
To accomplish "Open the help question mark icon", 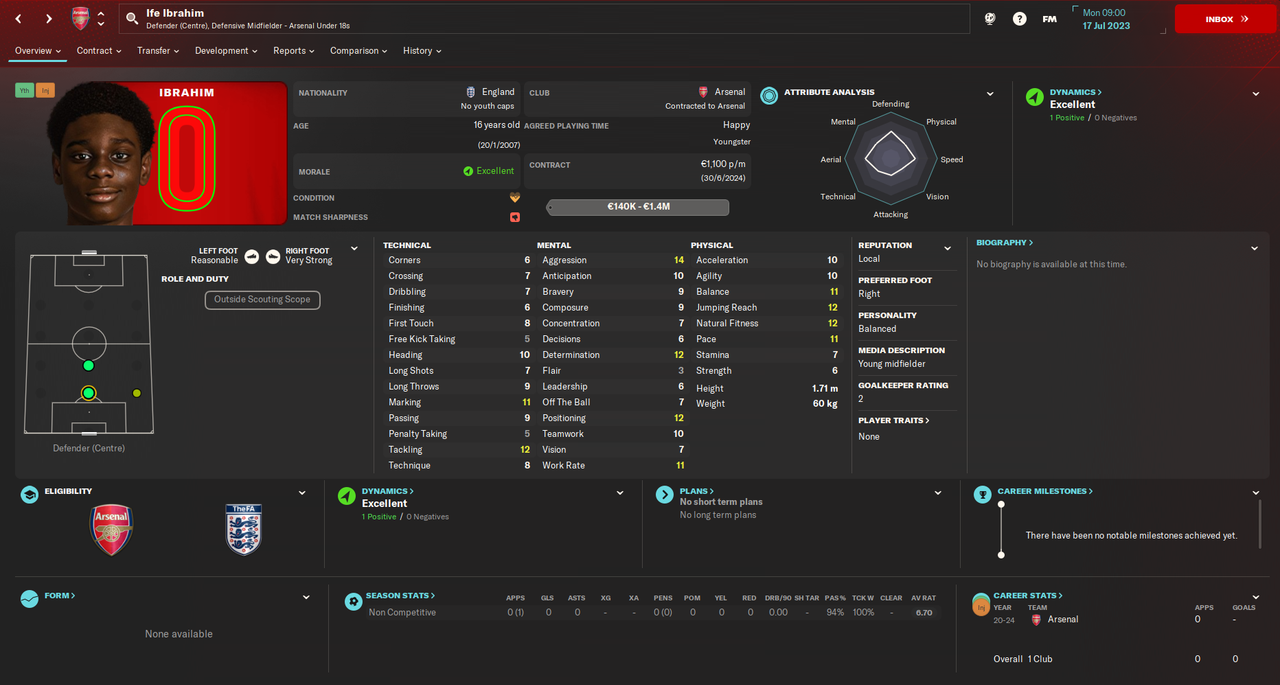I will tap(1019, 19).
